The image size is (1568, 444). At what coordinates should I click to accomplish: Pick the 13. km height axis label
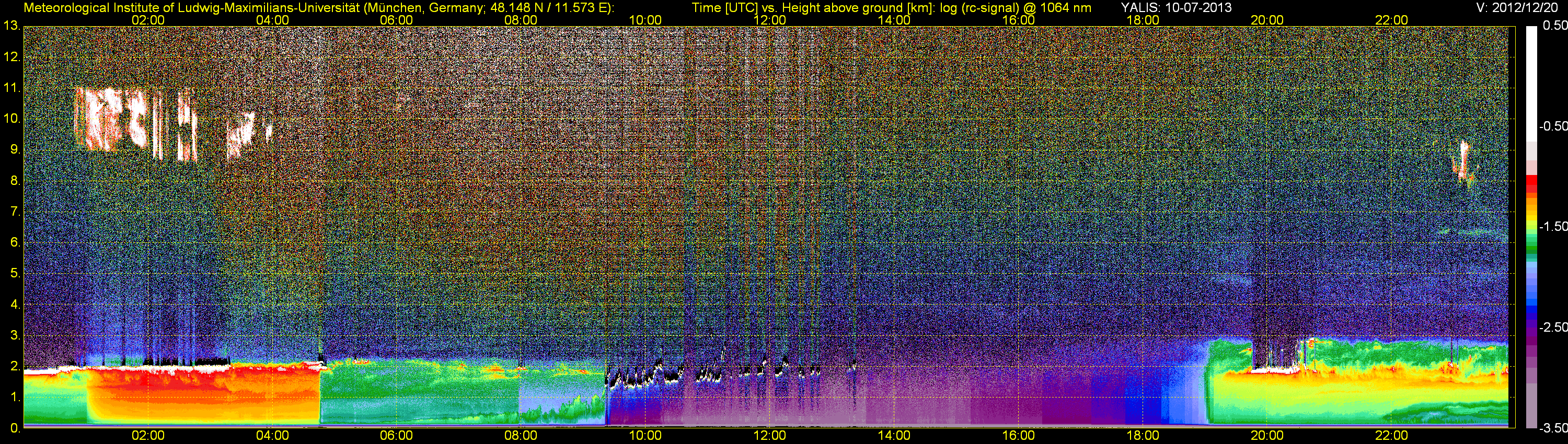point(11,26)
